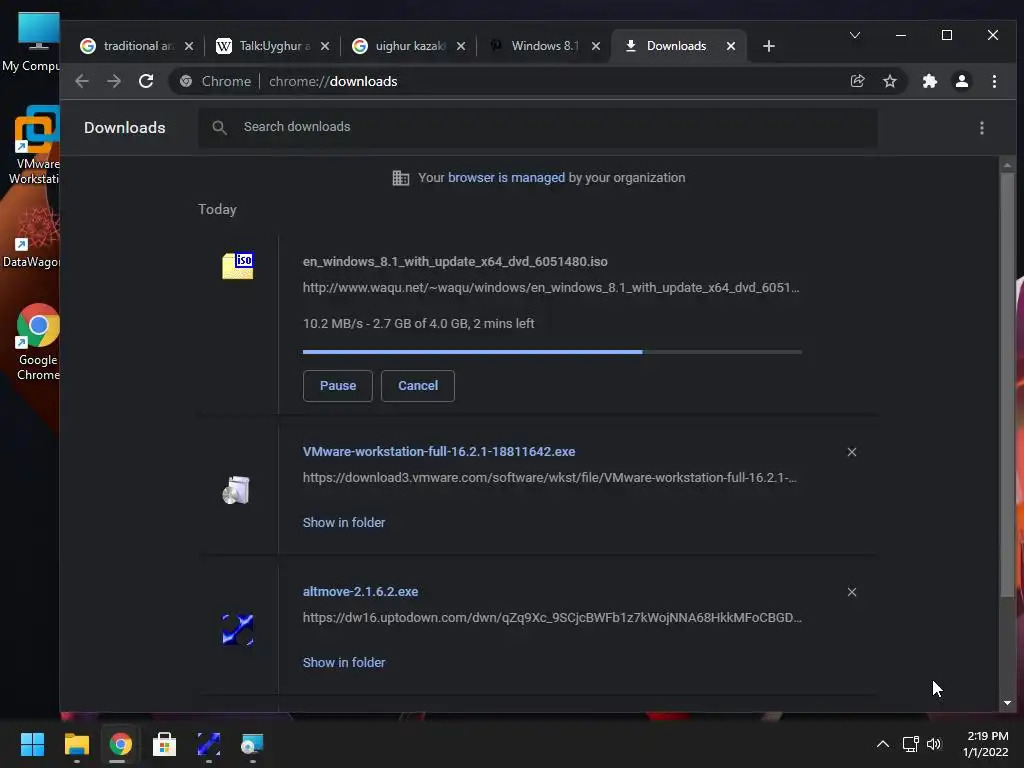
Task: Remove altmove-2.1.6.2.exe entry from list
Action: [852, 592]
